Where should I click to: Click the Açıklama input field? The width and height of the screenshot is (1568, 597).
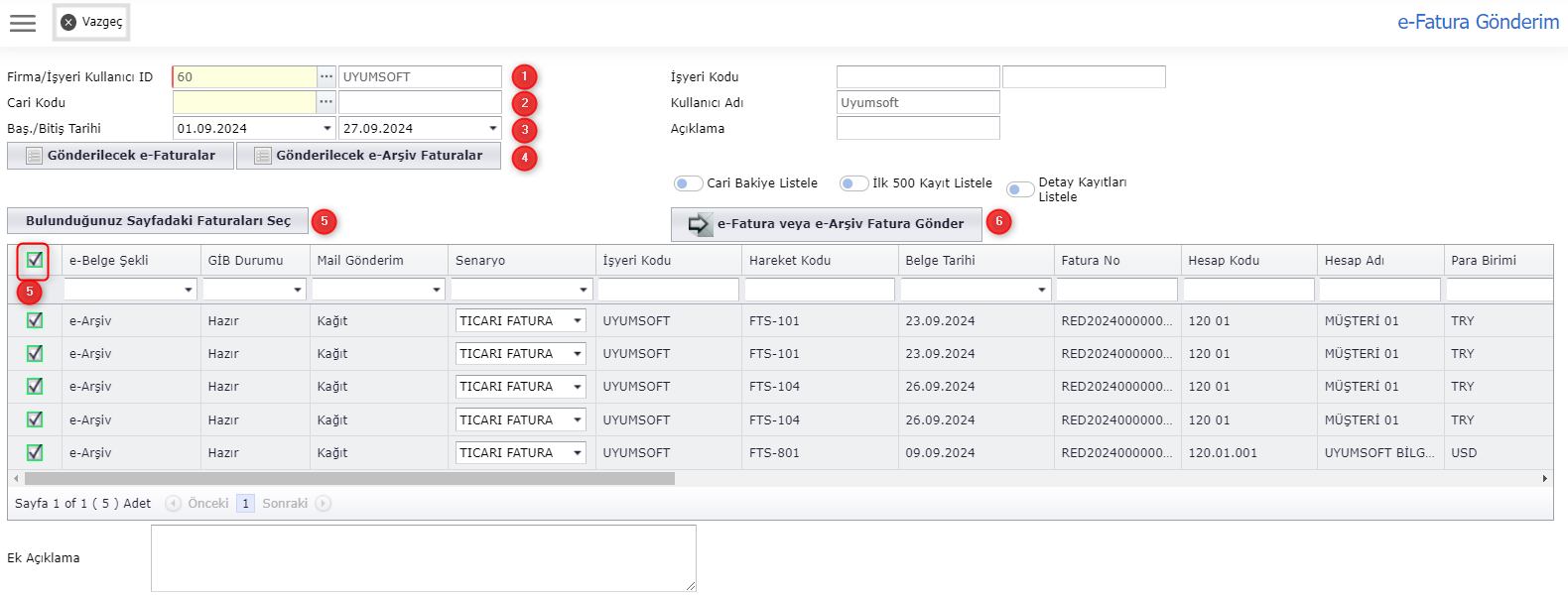tap(918, 128)
